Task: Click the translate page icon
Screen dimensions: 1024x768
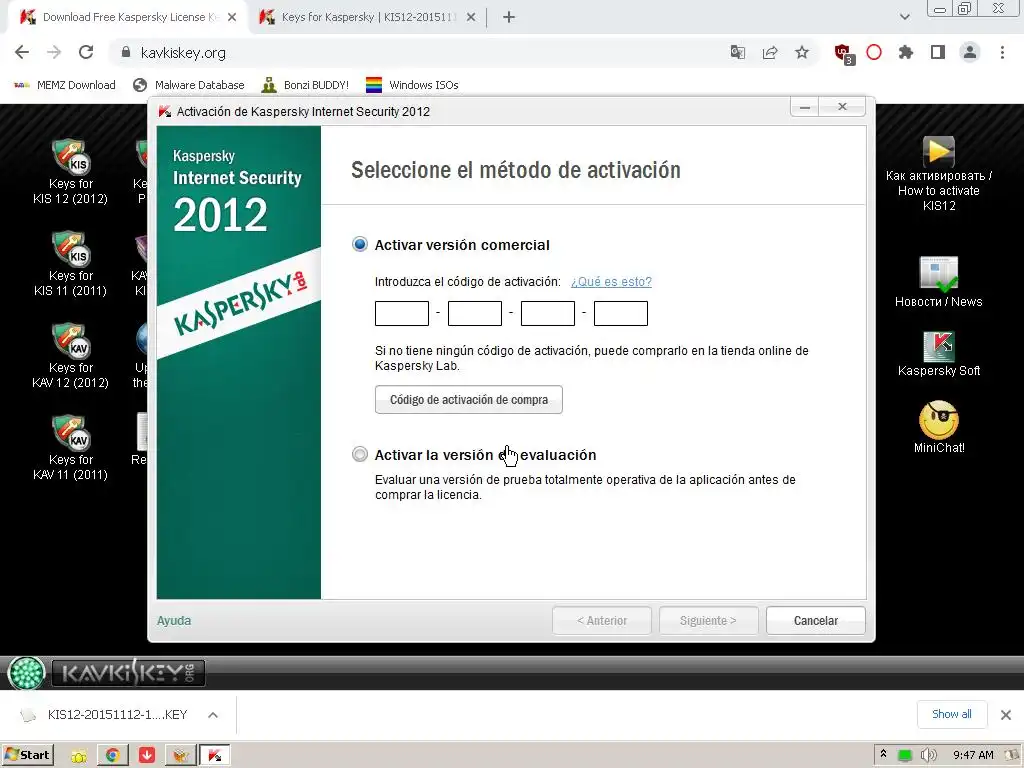Action: pyautogui.click(x=738, y=52)
